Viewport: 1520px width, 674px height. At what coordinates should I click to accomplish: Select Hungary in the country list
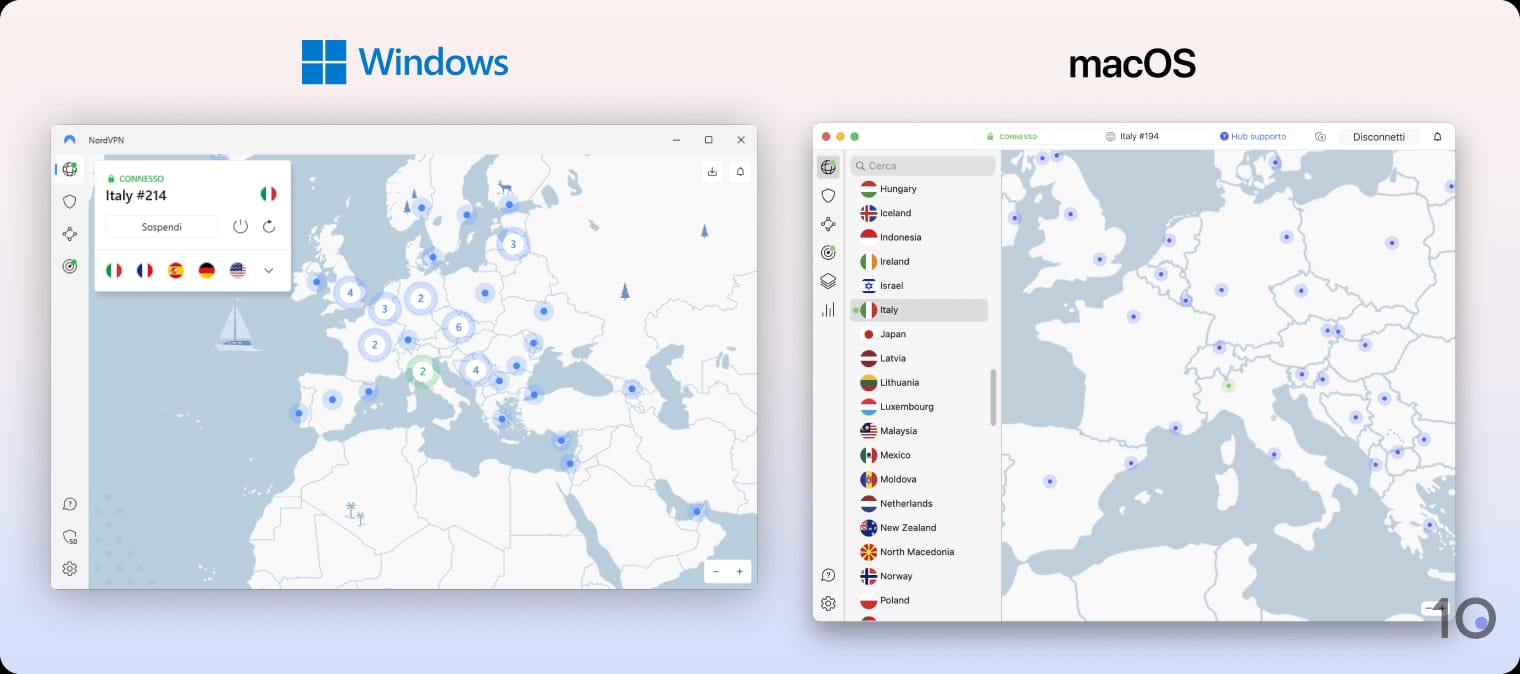coord(919,189)
